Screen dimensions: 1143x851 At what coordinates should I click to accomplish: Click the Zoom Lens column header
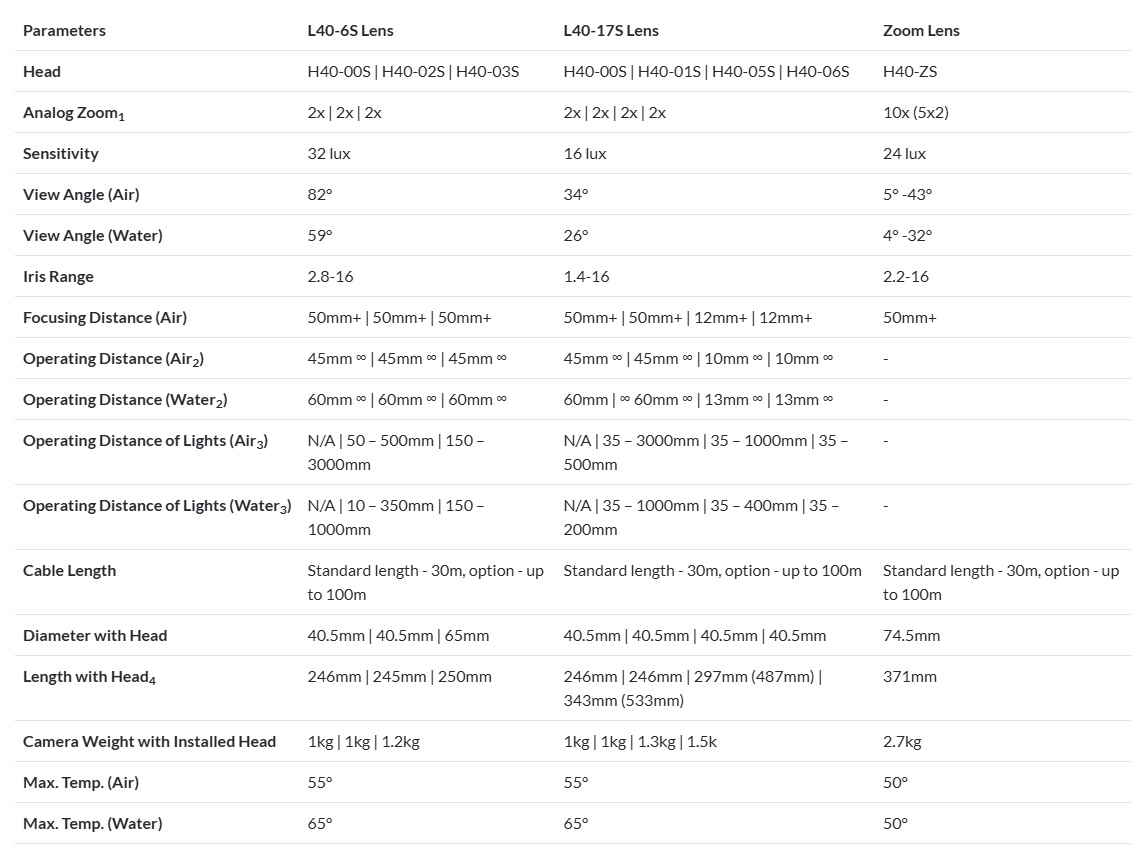pos(920,31)
